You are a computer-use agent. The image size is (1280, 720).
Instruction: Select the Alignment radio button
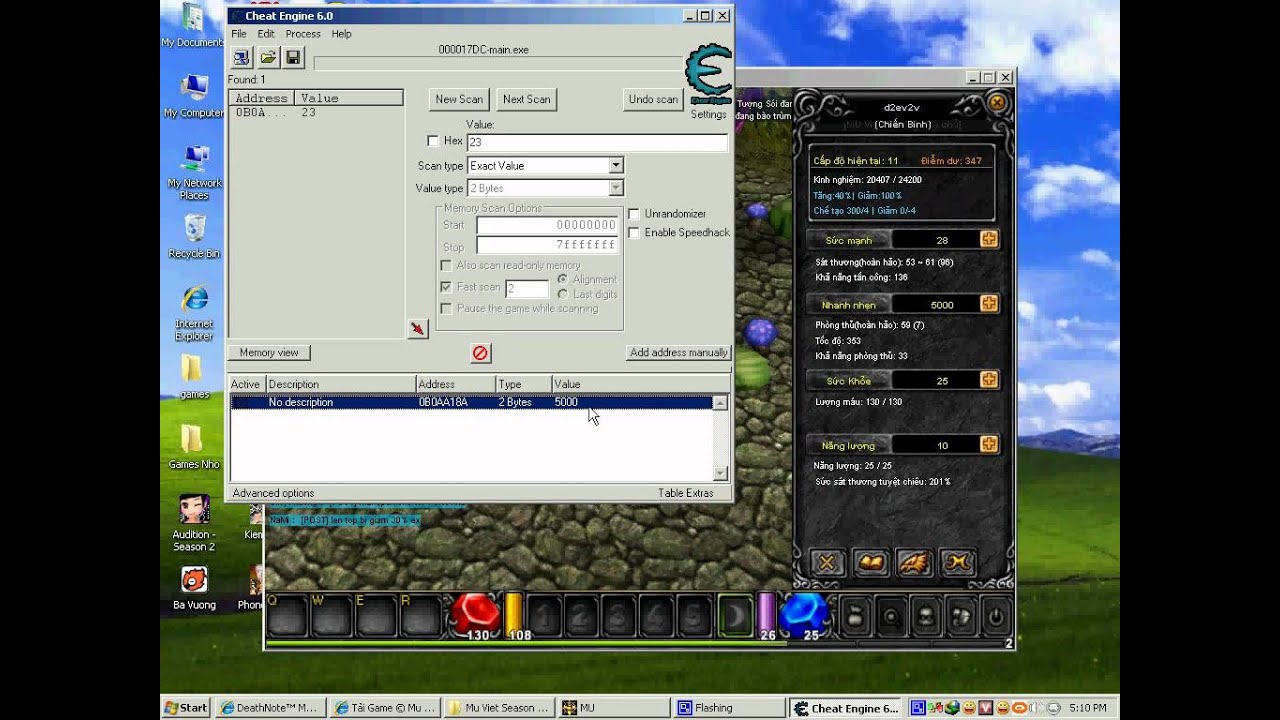pyautogui.click(x=563, y=279)
